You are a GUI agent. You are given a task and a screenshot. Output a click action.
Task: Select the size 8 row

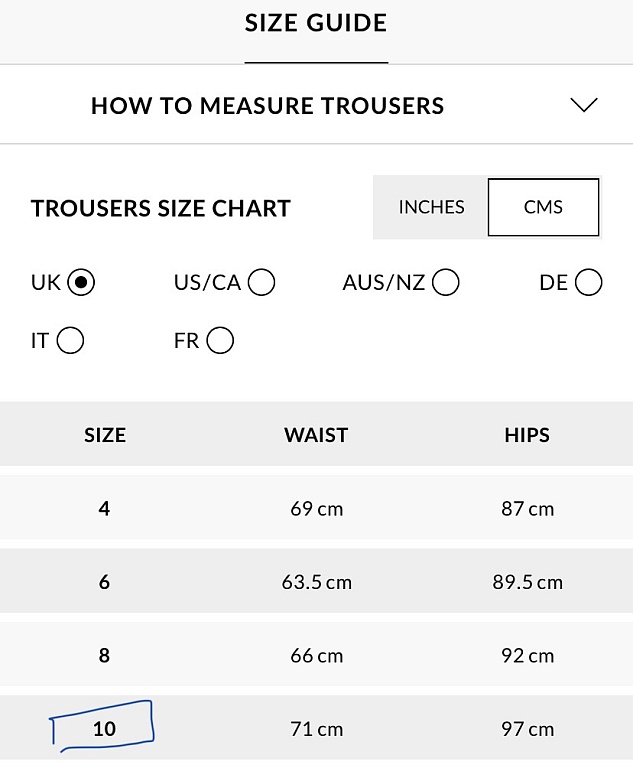(x=316, y=654)
